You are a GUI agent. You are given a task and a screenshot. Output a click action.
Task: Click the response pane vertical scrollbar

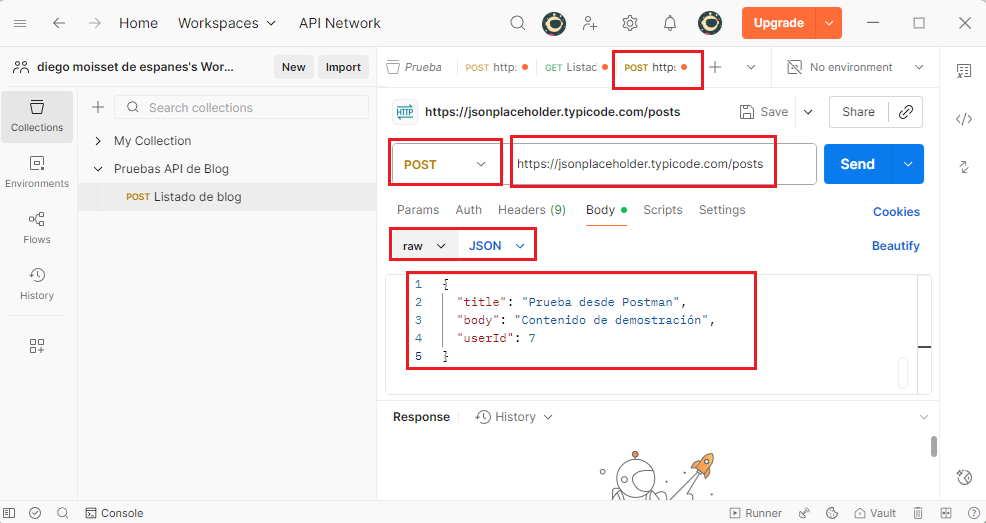[934, 446]
